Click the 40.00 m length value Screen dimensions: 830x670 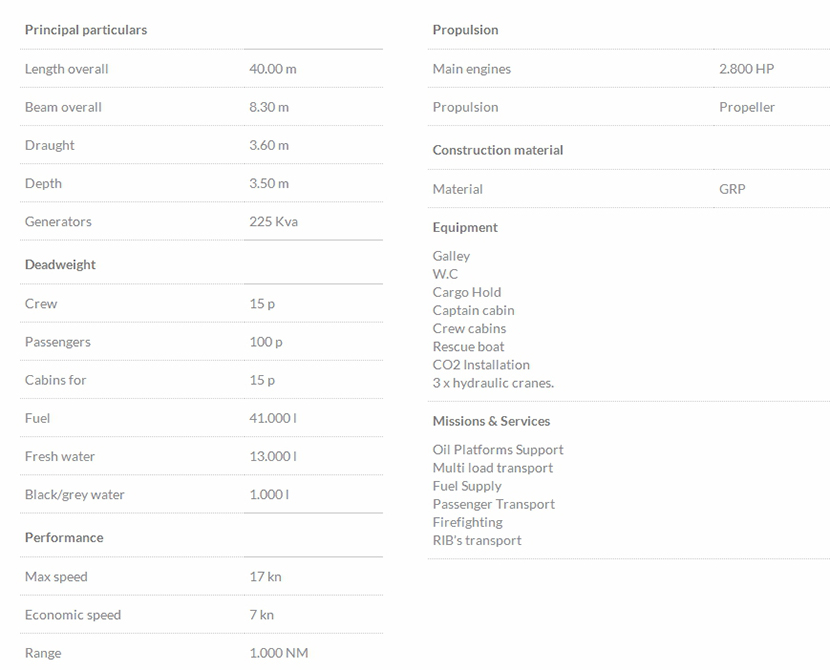(273, 69)
